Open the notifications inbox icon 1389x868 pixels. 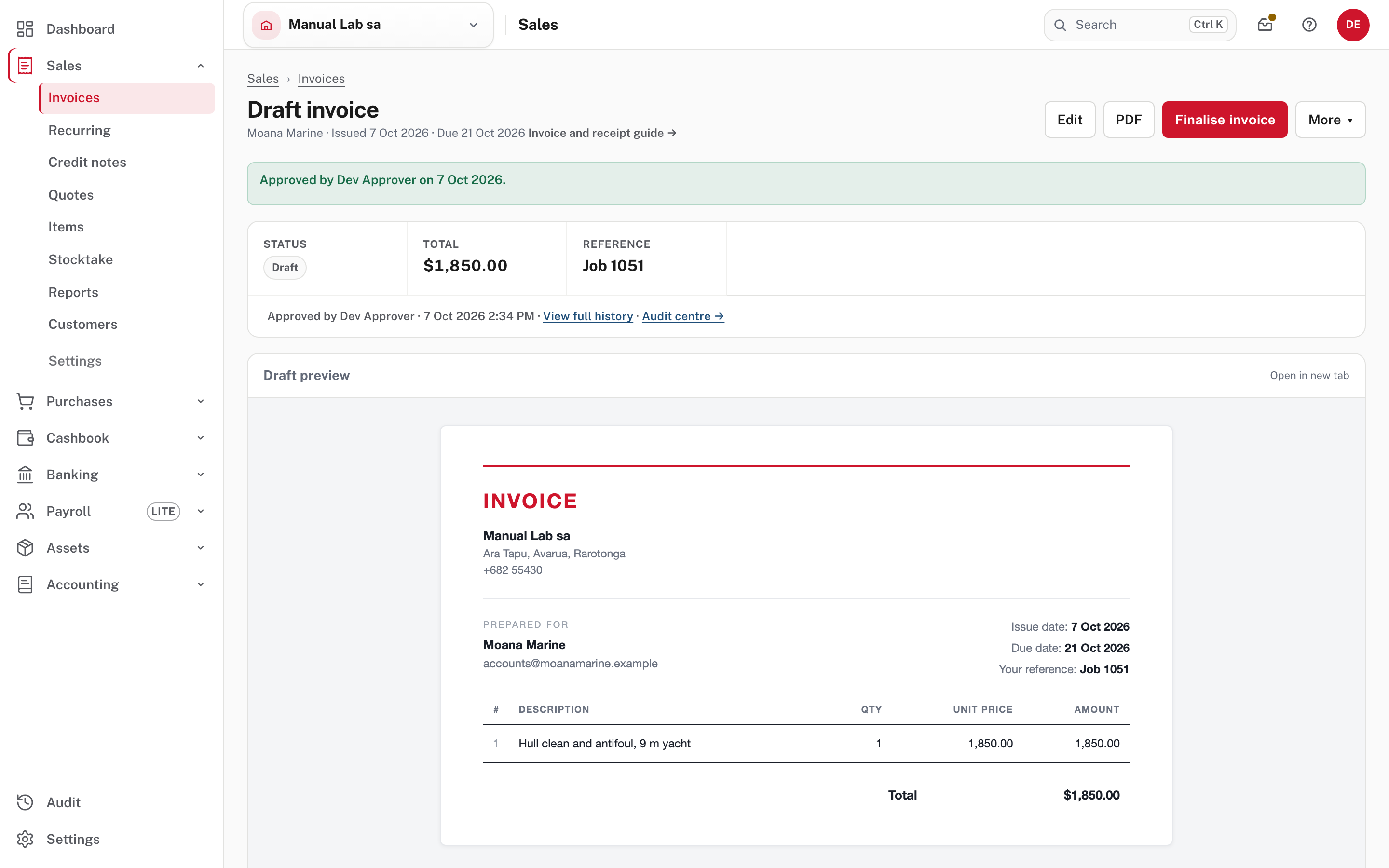pos(1265,25)
